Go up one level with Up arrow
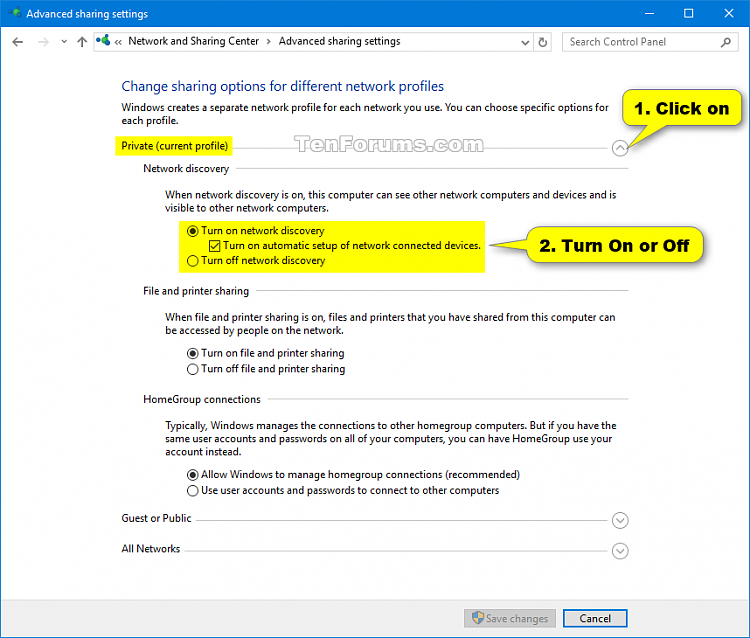The image size is (750, 638). coord(82,42)
